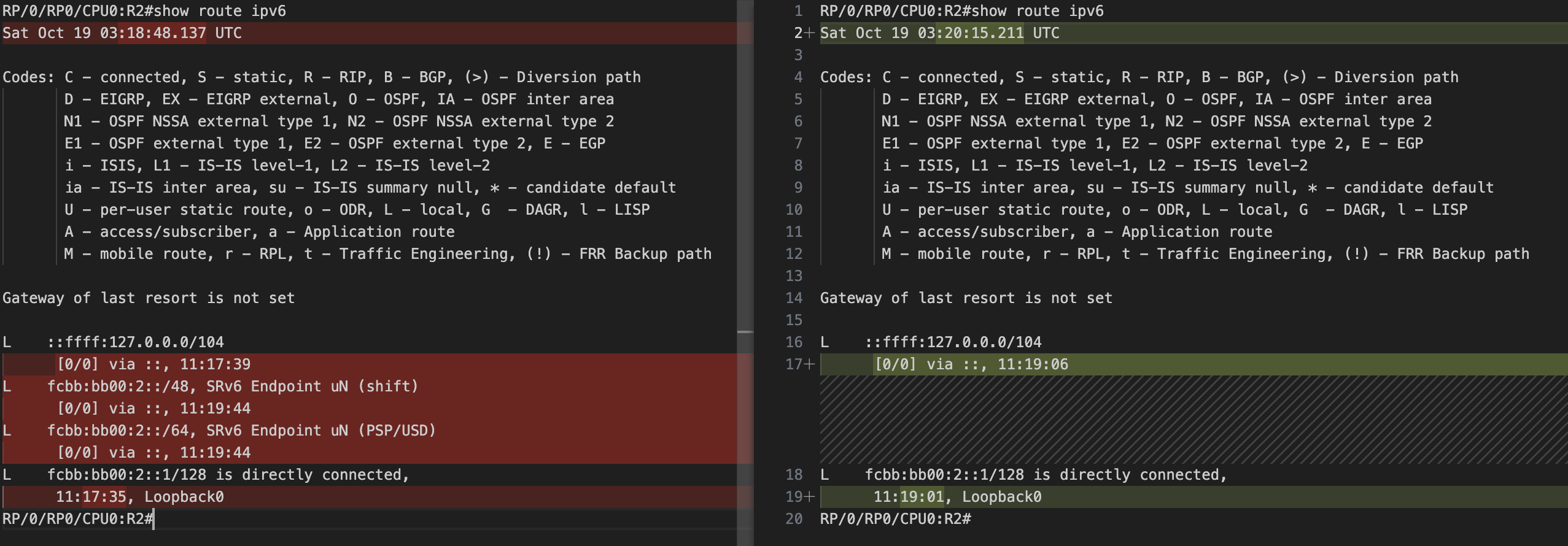
Task: Click added line '11:19:01, Loopback0'
Action: (x=958, y=497)
